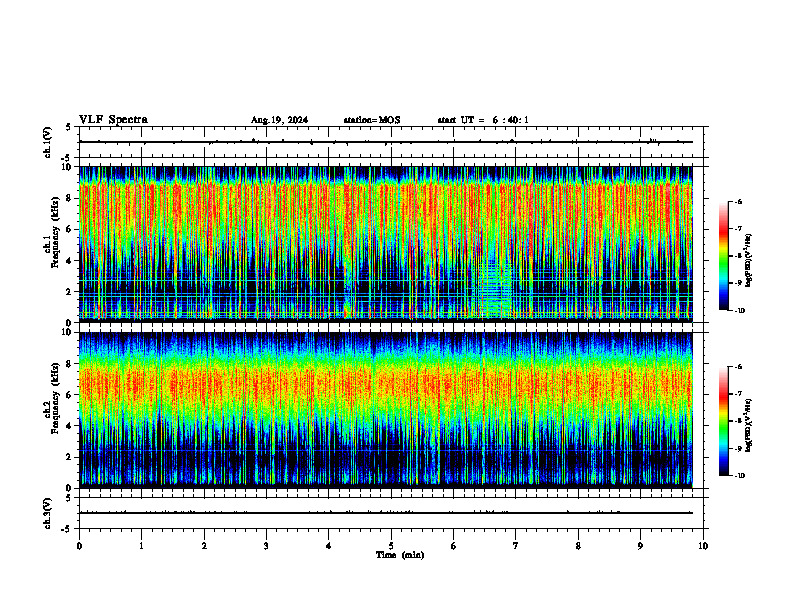792x612 pixels.
Task: Click time axis tick label '9'
Action: tap(640, 546)
